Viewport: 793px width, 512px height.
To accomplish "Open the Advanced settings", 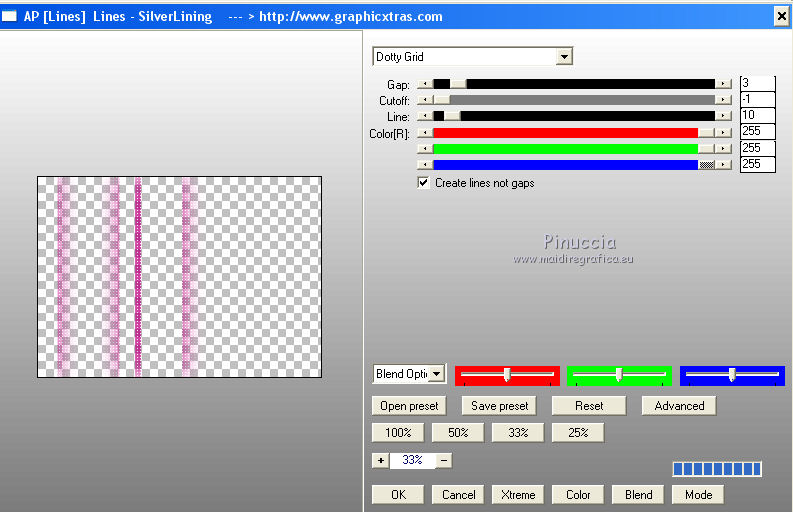I will pyautogui.click(x=679, y=406).
